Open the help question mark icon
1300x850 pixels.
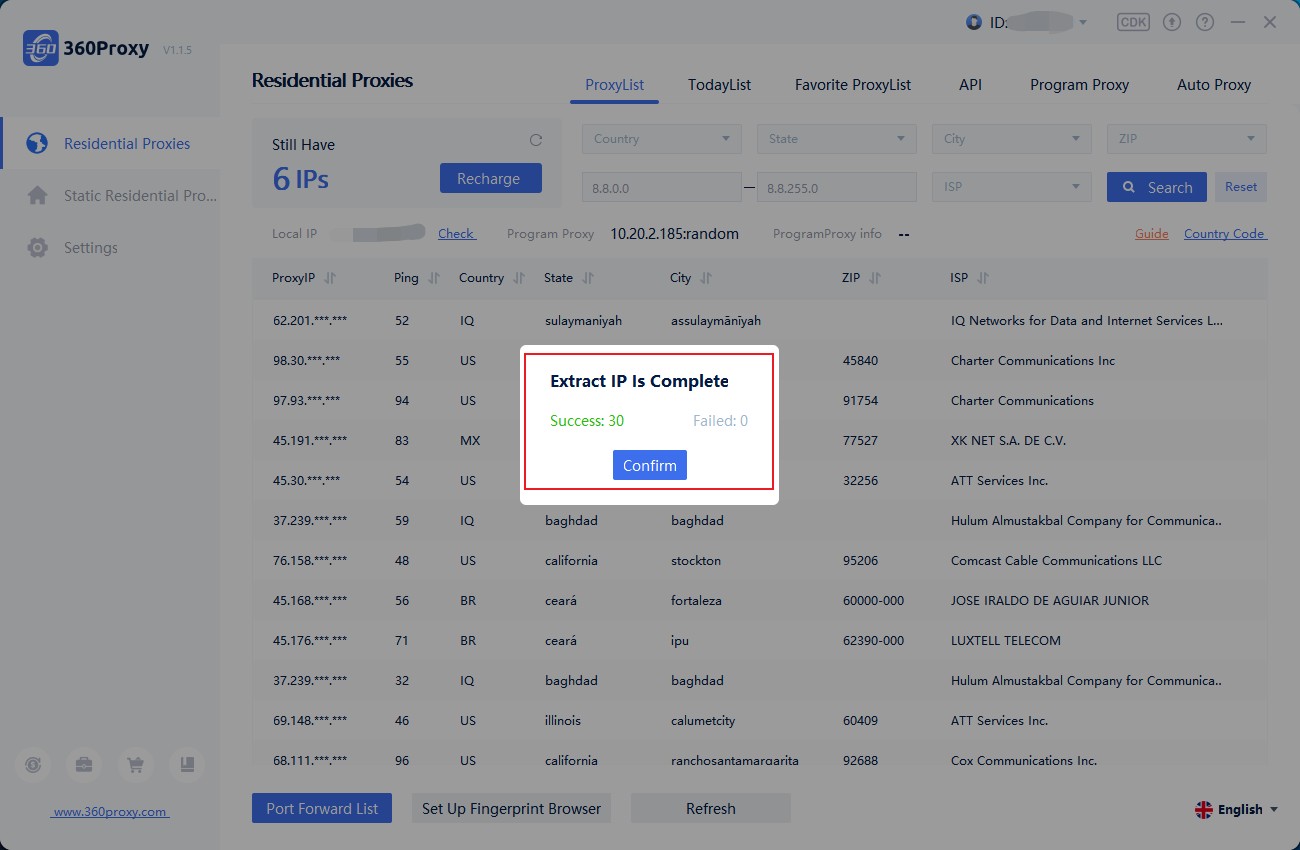point(1205,22)
